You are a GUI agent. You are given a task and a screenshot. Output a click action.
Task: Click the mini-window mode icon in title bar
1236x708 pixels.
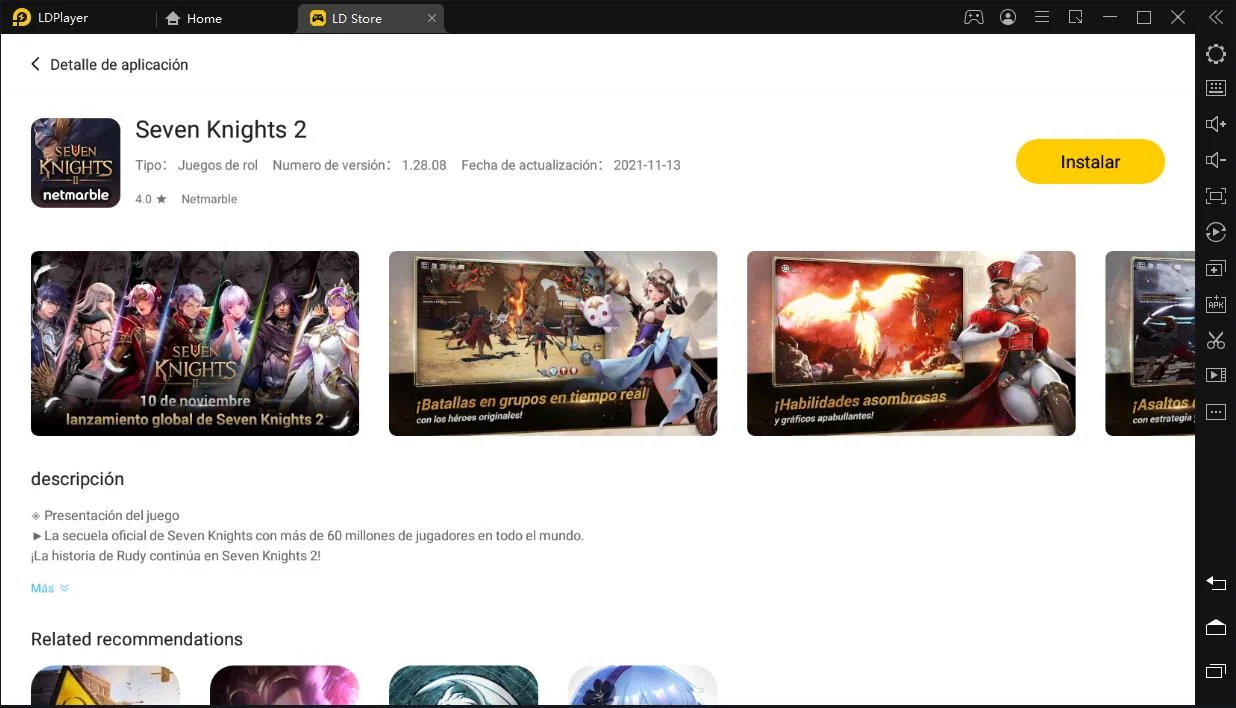(1076, 17)
